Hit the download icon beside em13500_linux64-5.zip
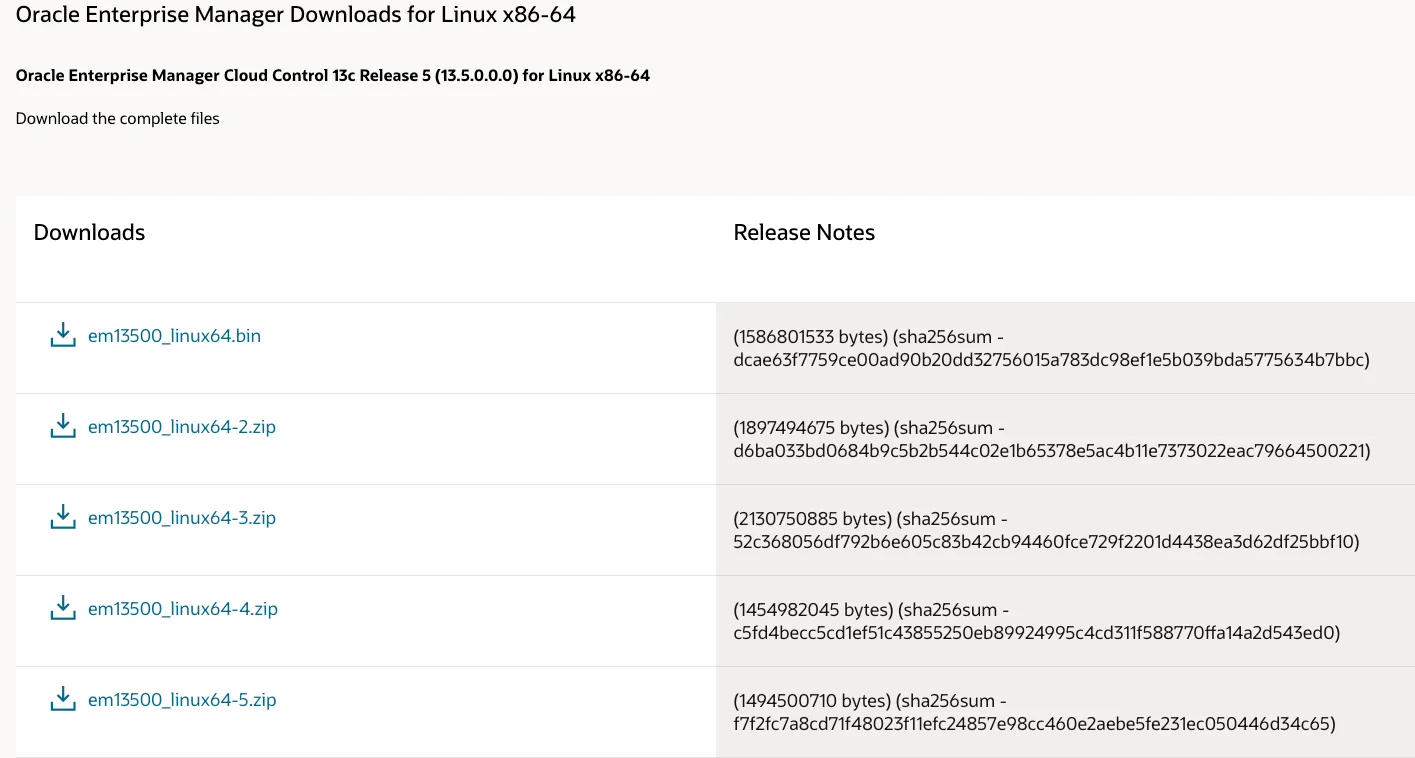Screen dimensions: 1415x758 63,699
